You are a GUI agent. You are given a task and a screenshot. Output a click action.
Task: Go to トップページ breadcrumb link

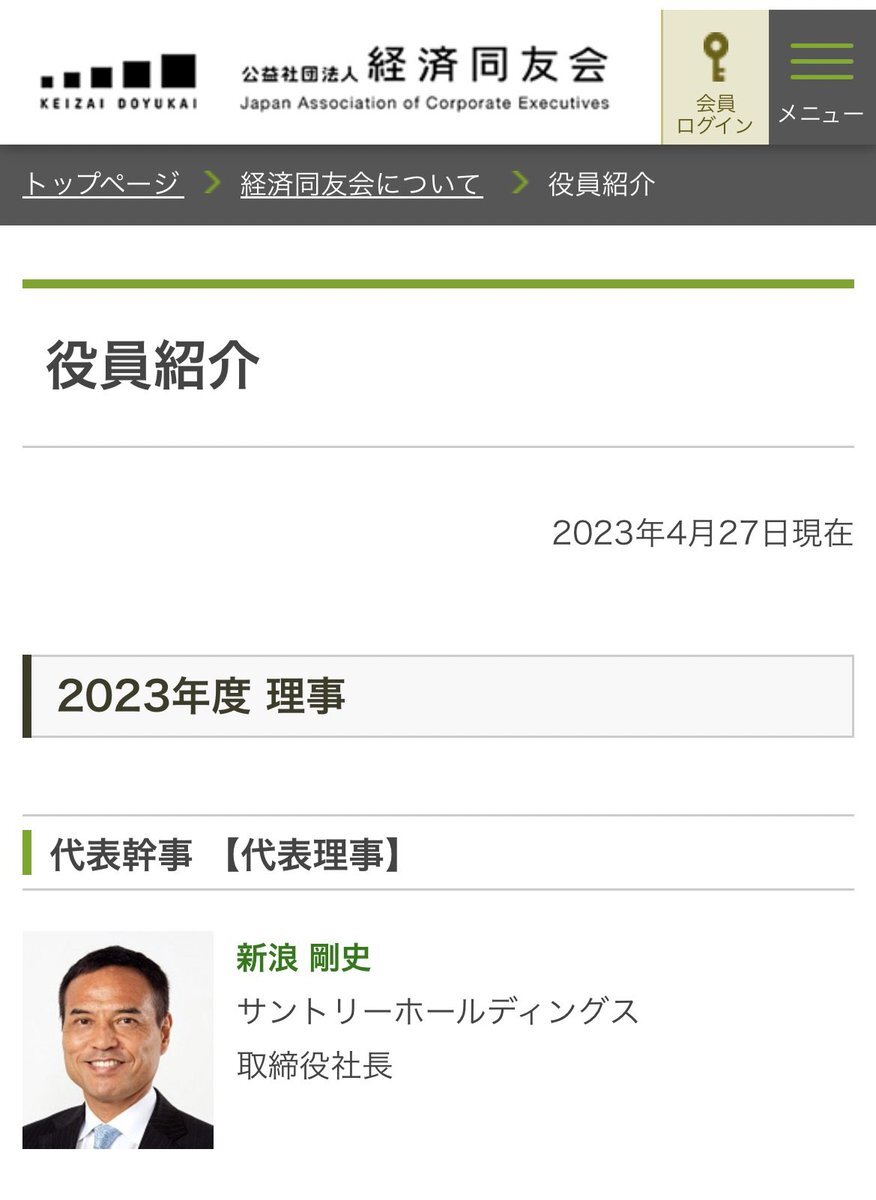[x=103, y=184]
